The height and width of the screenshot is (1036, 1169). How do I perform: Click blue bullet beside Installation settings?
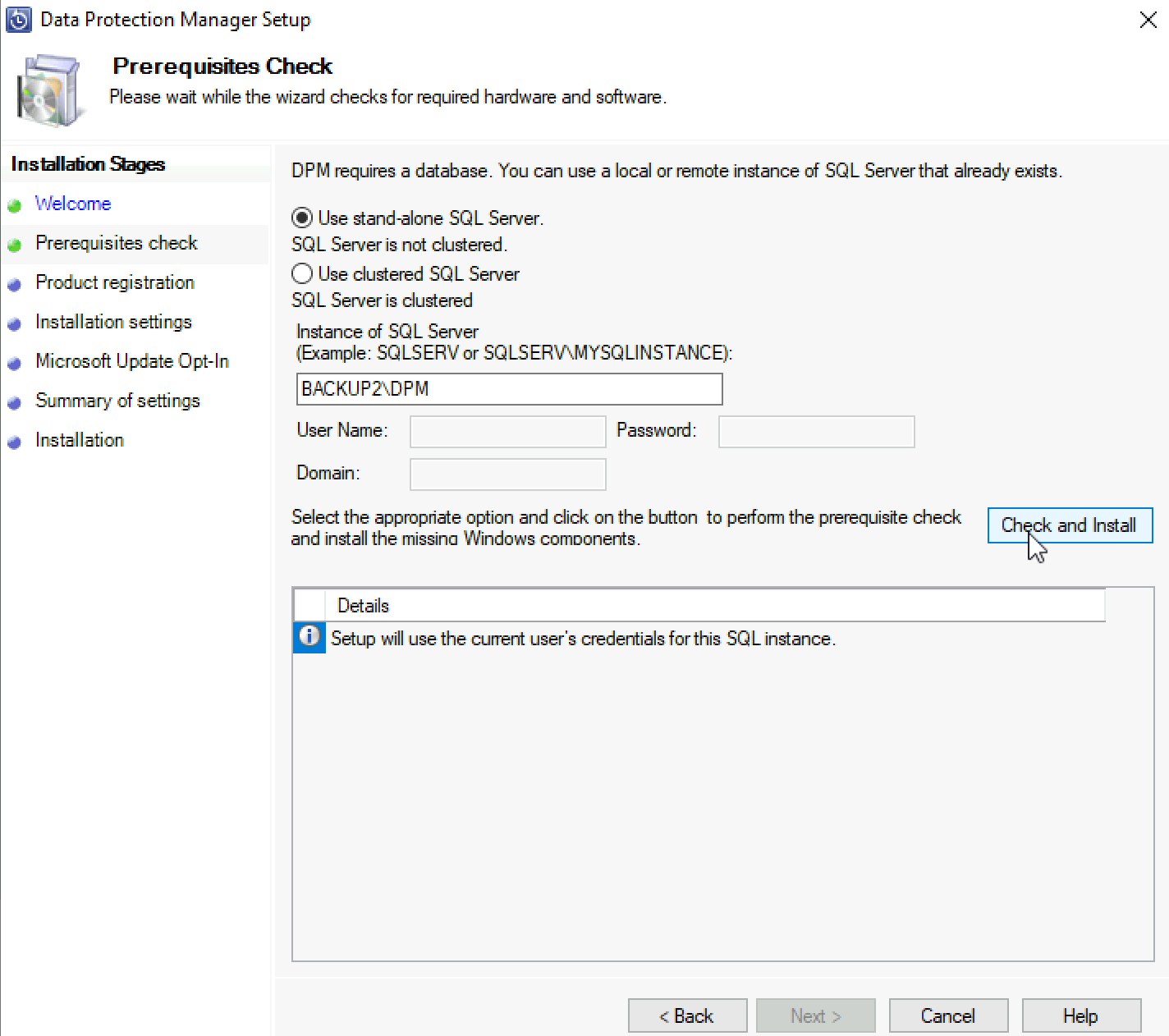coord(14,324)
